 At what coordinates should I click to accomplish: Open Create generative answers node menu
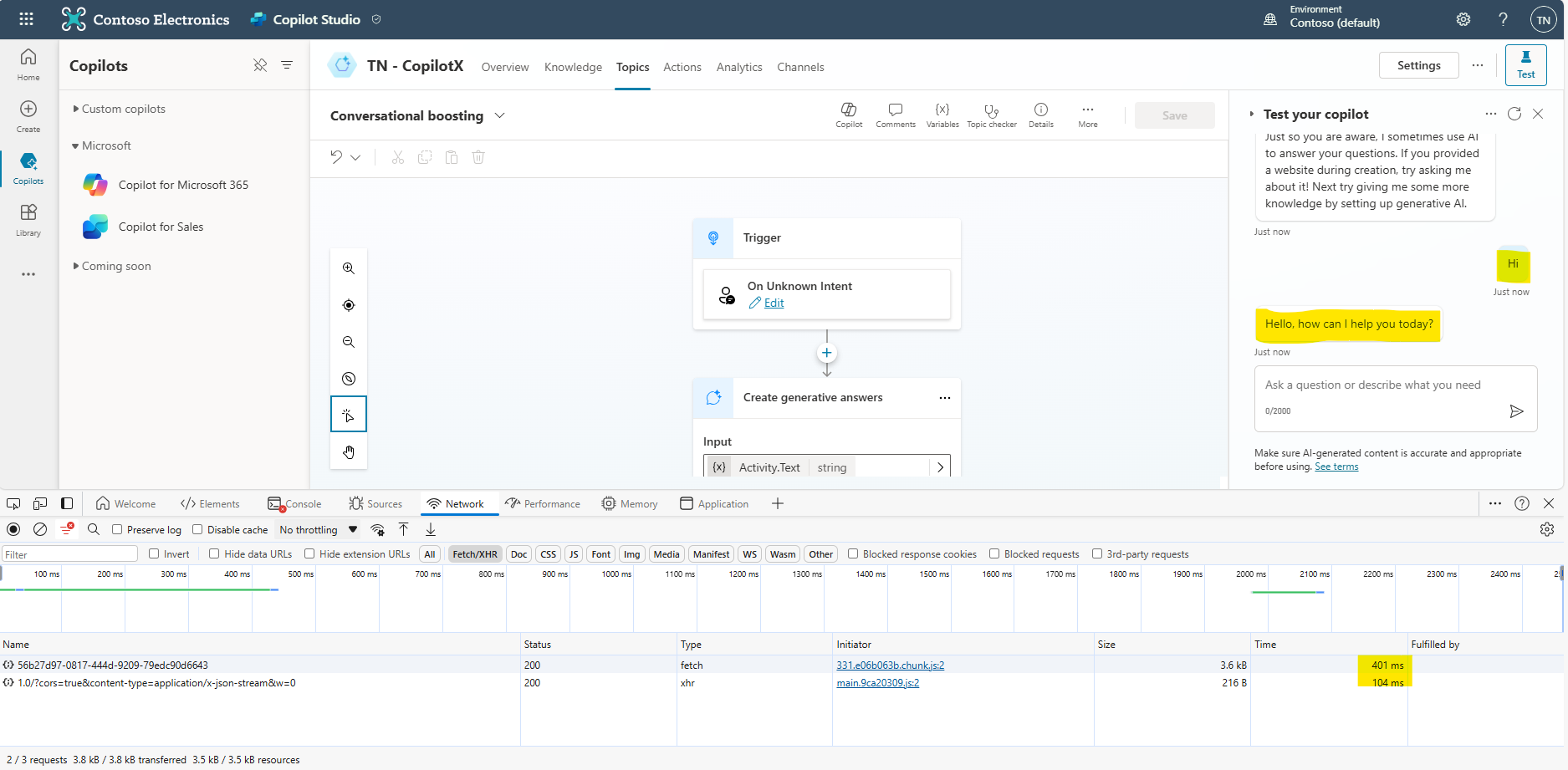(x=945, y=398)
